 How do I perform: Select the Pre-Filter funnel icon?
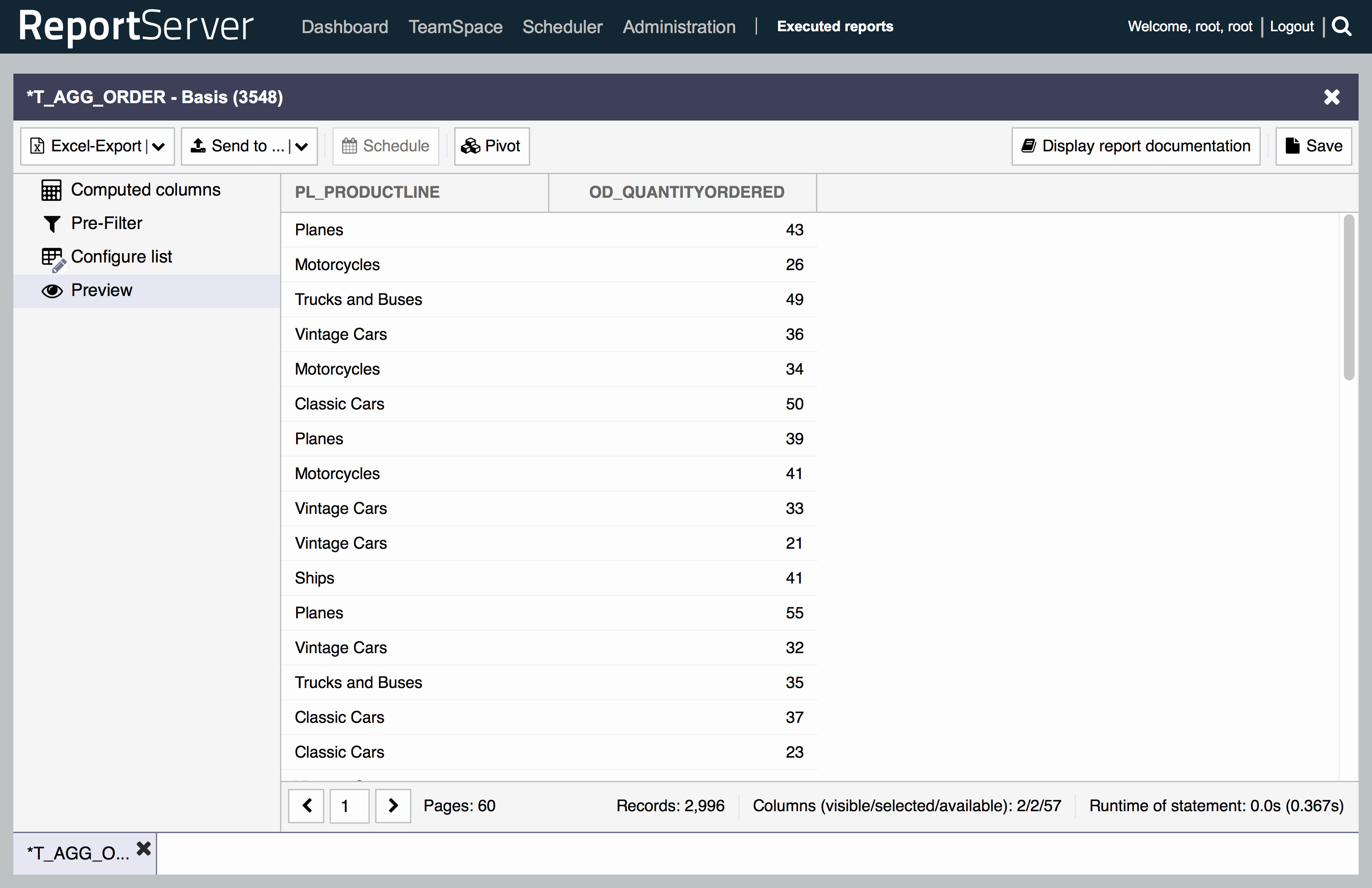click(x=52, y=224)
